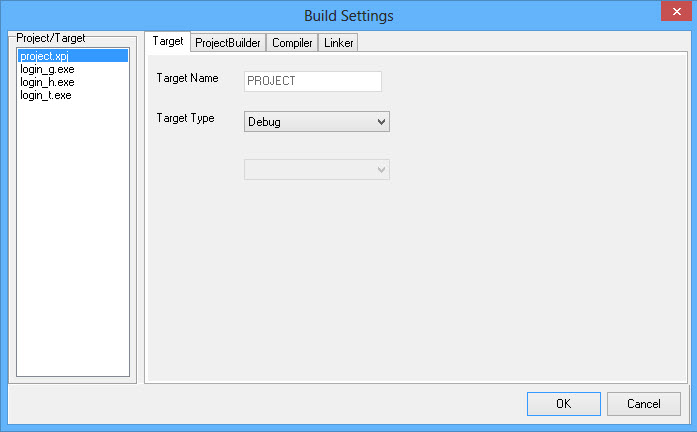This screenshot has height=432, width=697.
Task: Click the Cancel button
Action: 644,404
